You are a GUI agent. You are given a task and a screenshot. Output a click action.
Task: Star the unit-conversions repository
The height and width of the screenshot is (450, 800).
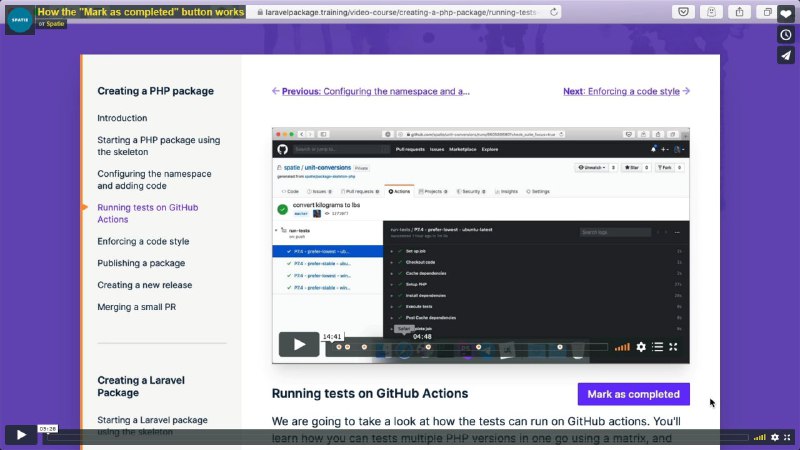point(632,167)
